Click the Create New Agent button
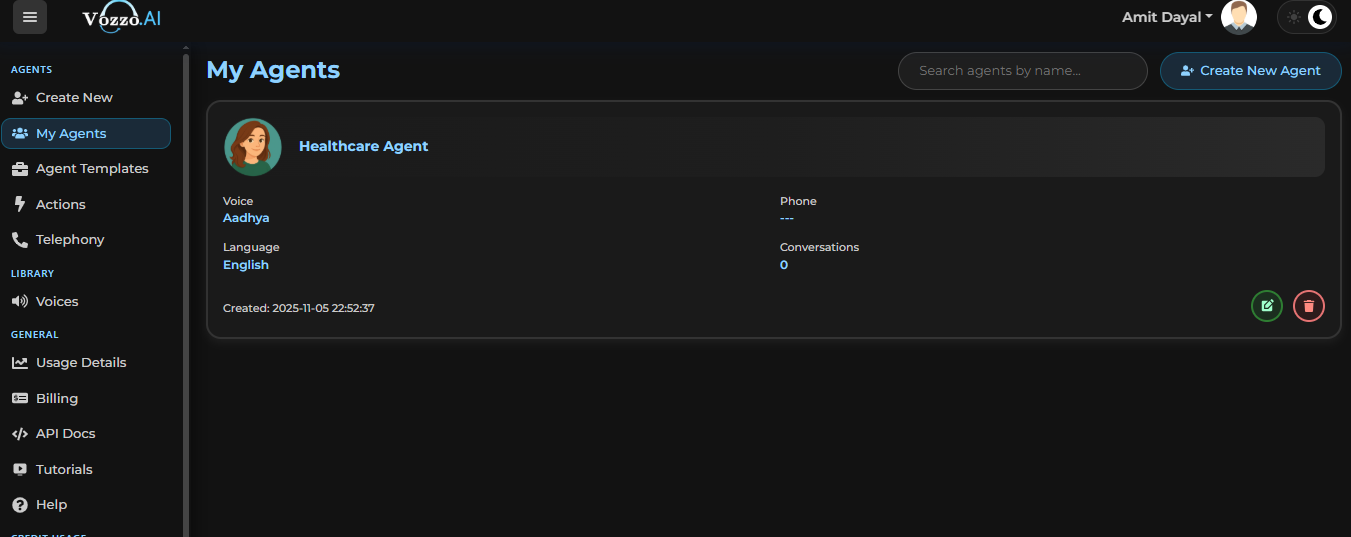 pyautogui.click(x=1250, y=71)
